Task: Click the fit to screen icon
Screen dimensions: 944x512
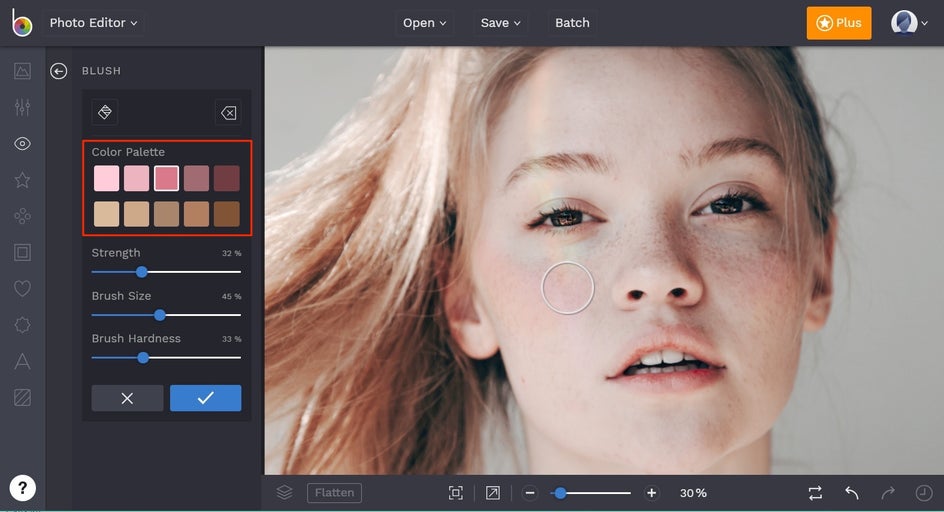Action: click(456, 493)
